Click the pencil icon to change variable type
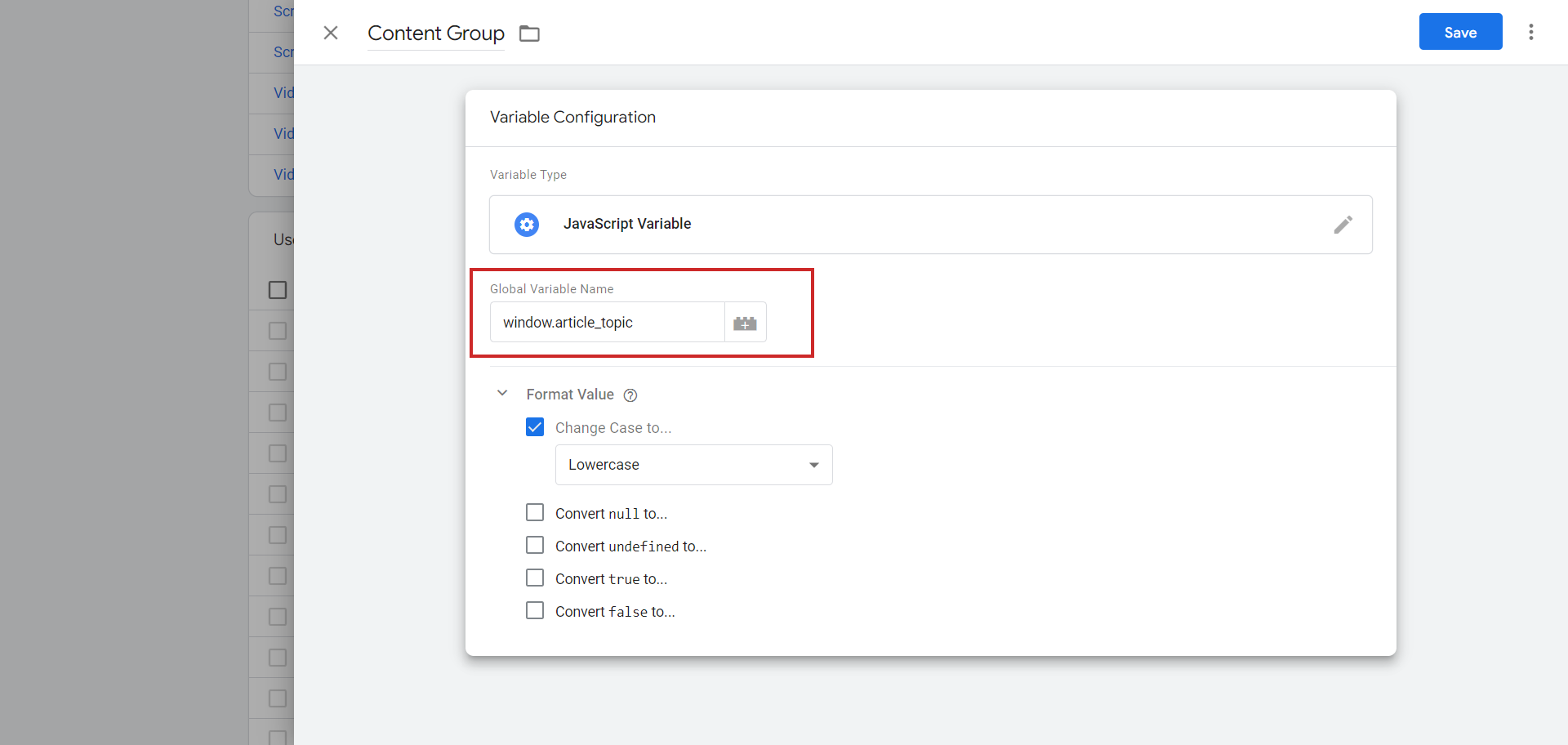 pos(1344,225)
